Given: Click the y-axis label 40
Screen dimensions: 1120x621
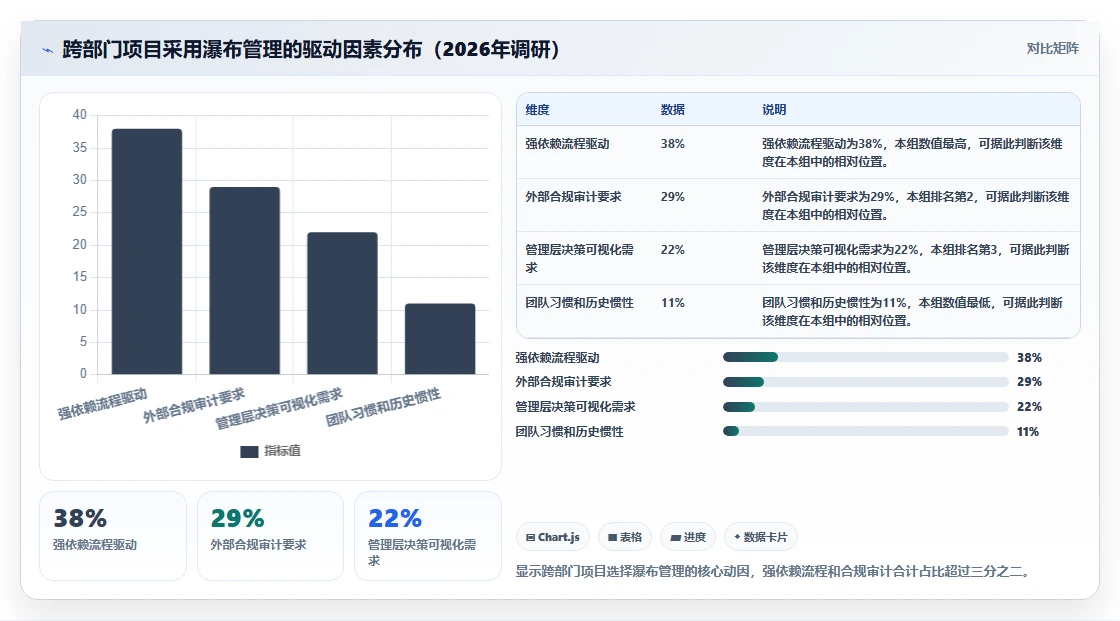Looking at the screenshot, I should 79,114.
